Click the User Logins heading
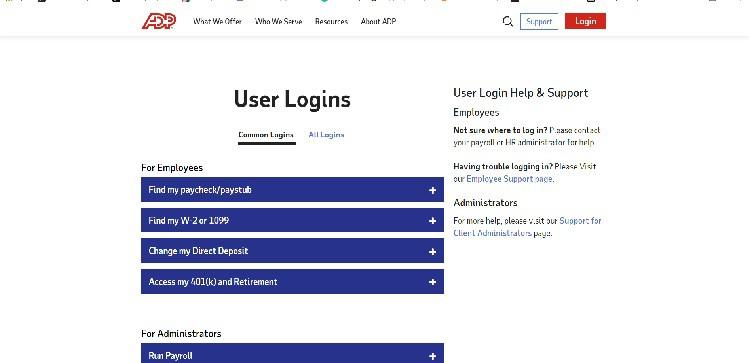Screen dimensions: 749x363 point(292,99)
